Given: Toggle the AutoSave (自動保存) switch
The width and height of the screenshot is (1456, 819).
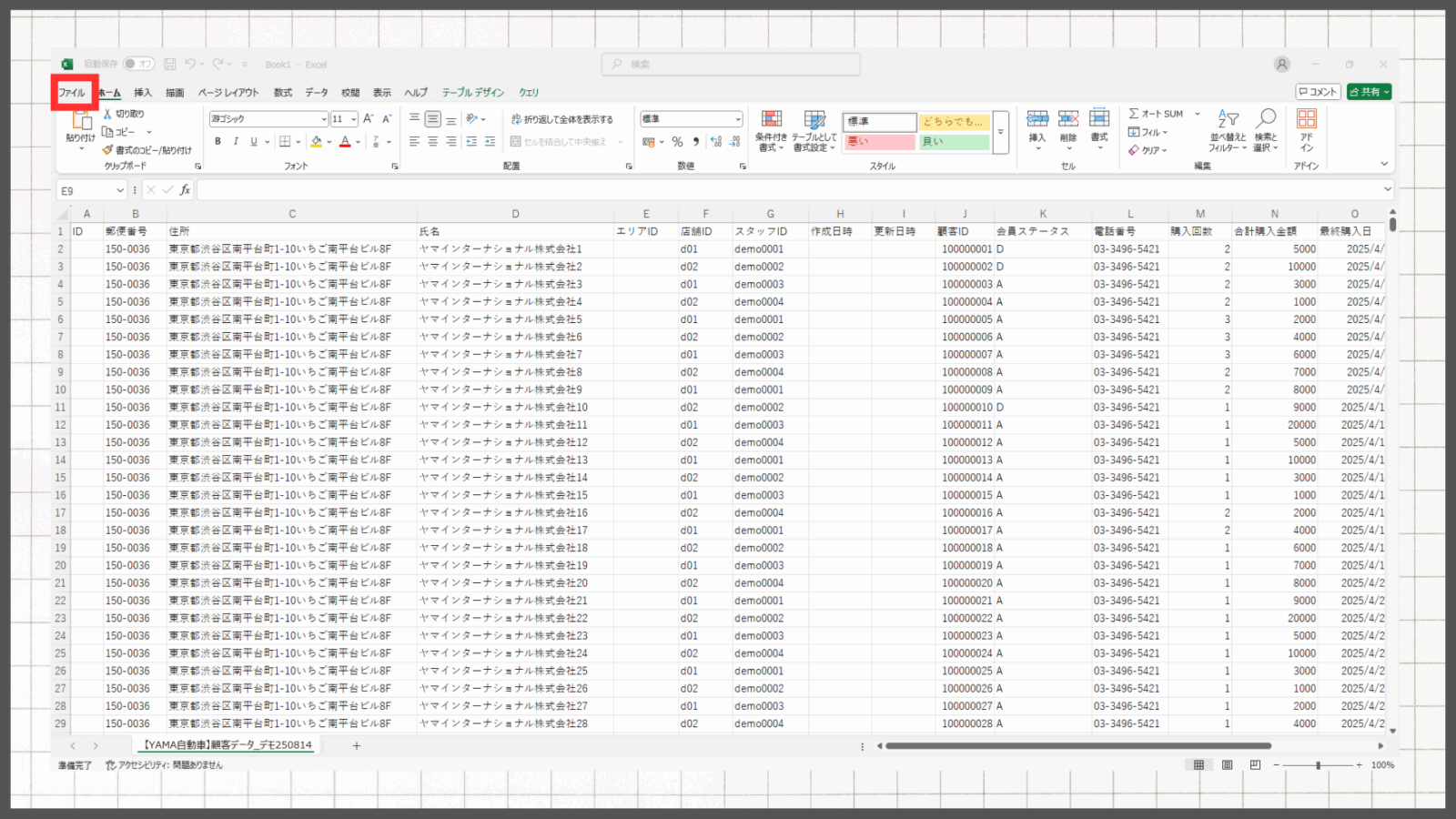Looking at the screenshot, I should (x=139, y=65).
